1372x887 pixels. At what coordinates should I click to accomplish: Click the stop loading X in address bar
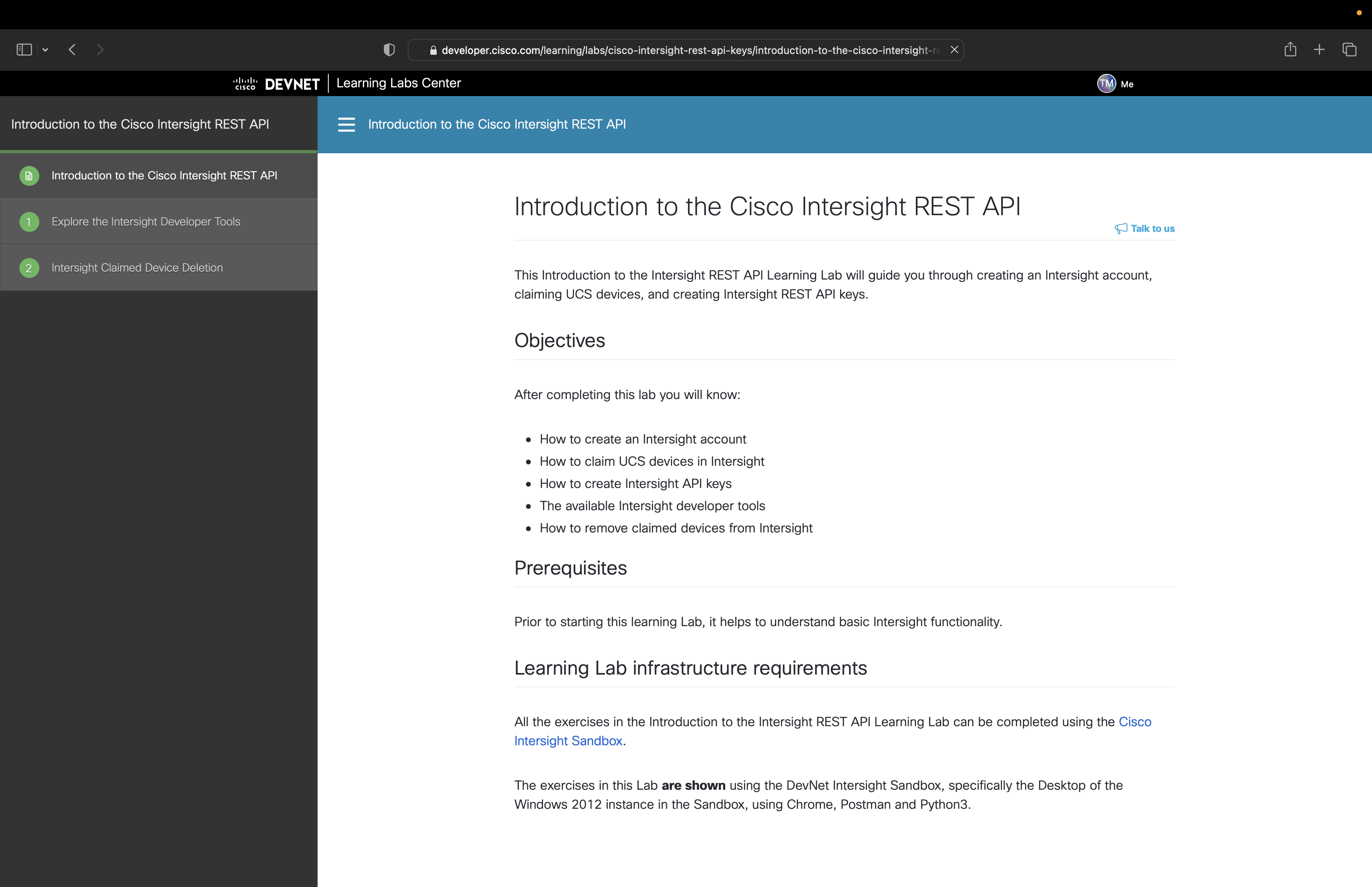coord(954,50)
